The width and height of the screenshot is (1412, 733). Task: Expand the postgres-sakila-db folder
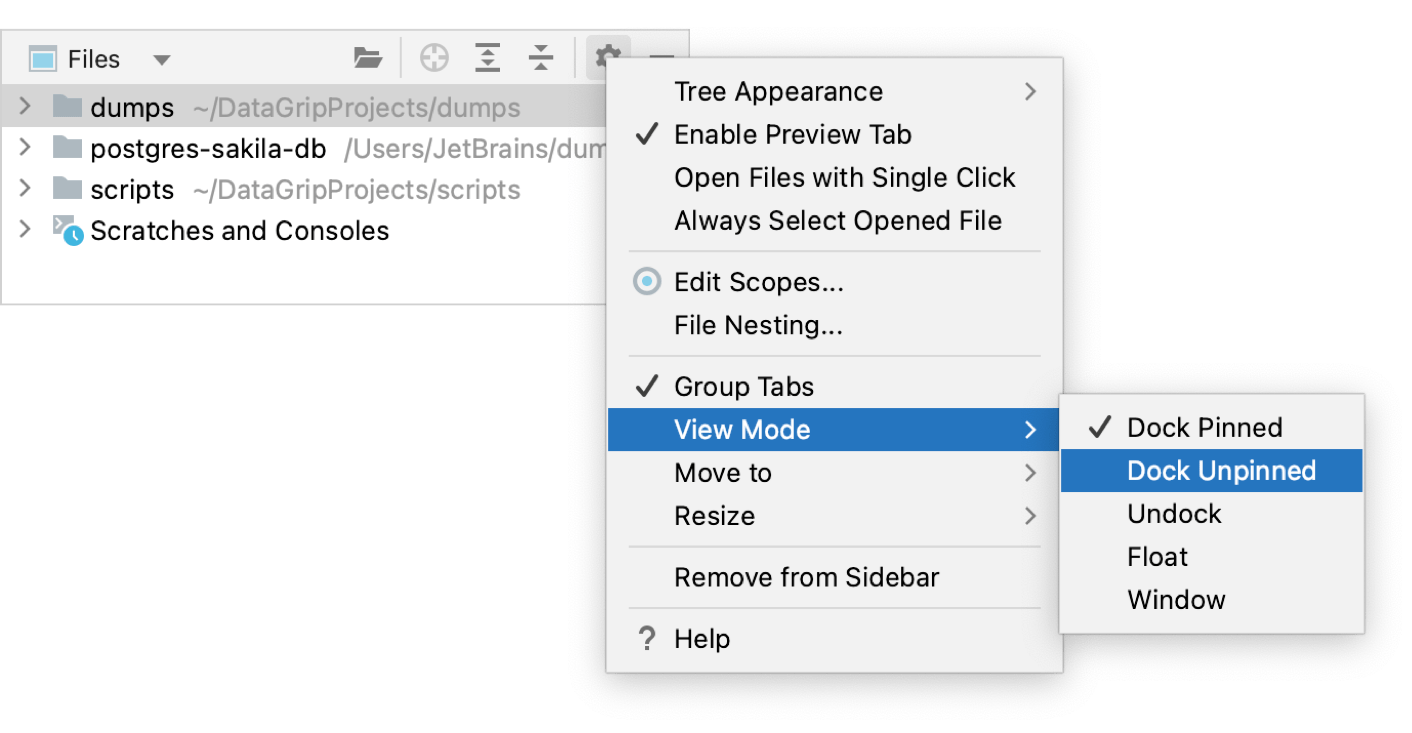click(24, 148)
